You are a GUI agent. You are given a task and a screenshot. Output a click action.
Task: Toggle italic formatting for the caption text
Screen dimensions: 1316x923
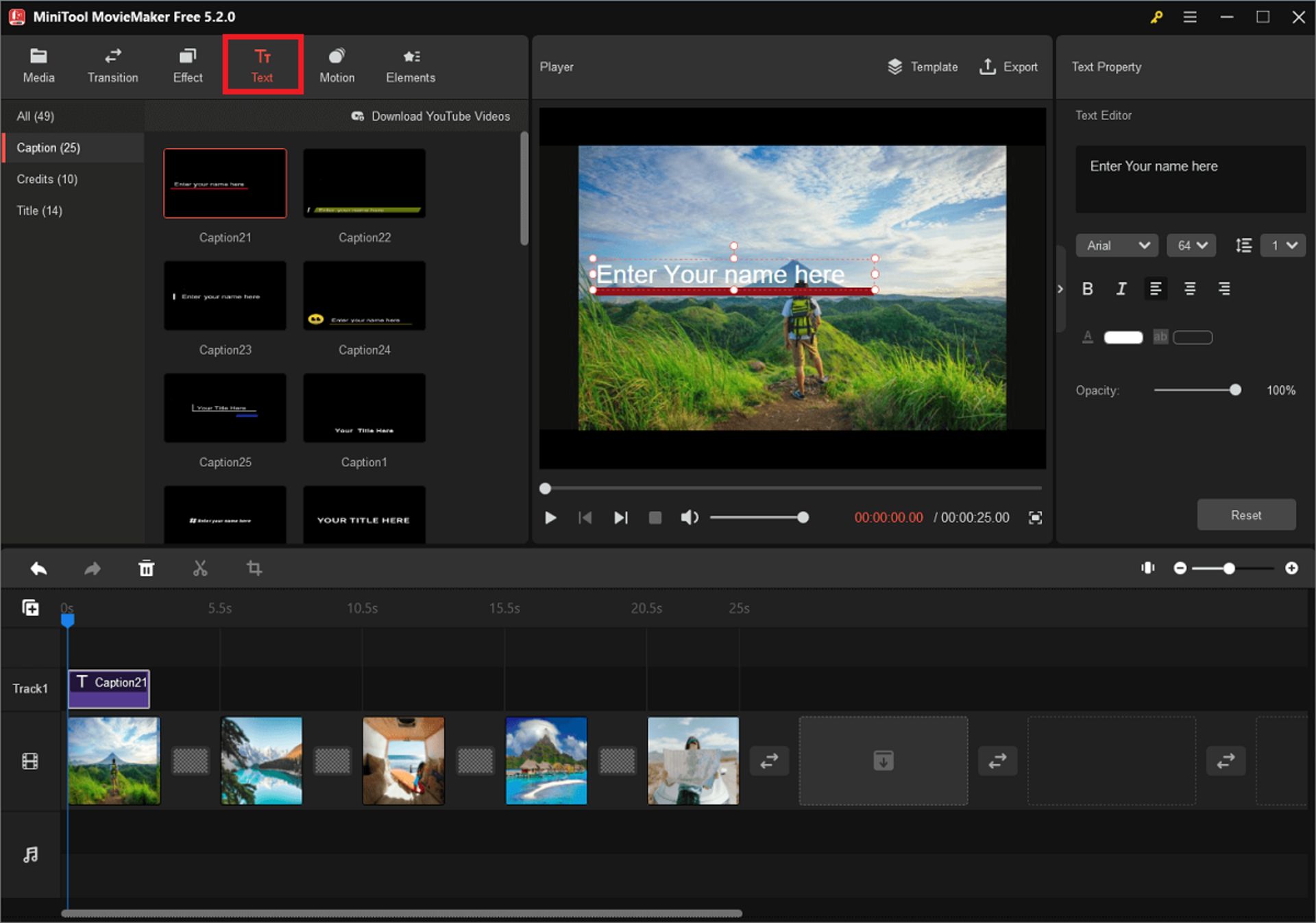point(1121,288)
